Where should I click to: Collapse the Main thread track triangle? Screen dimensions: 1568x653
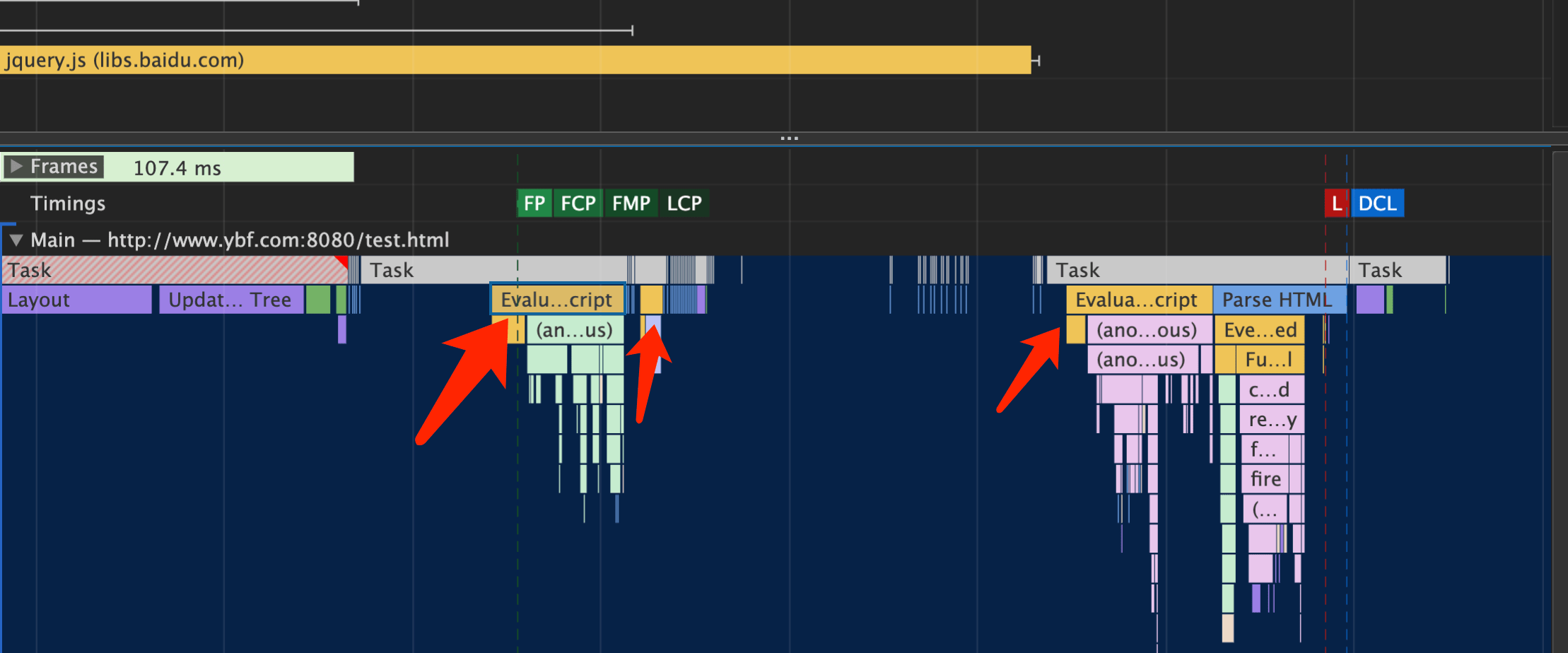click(16, 240)
